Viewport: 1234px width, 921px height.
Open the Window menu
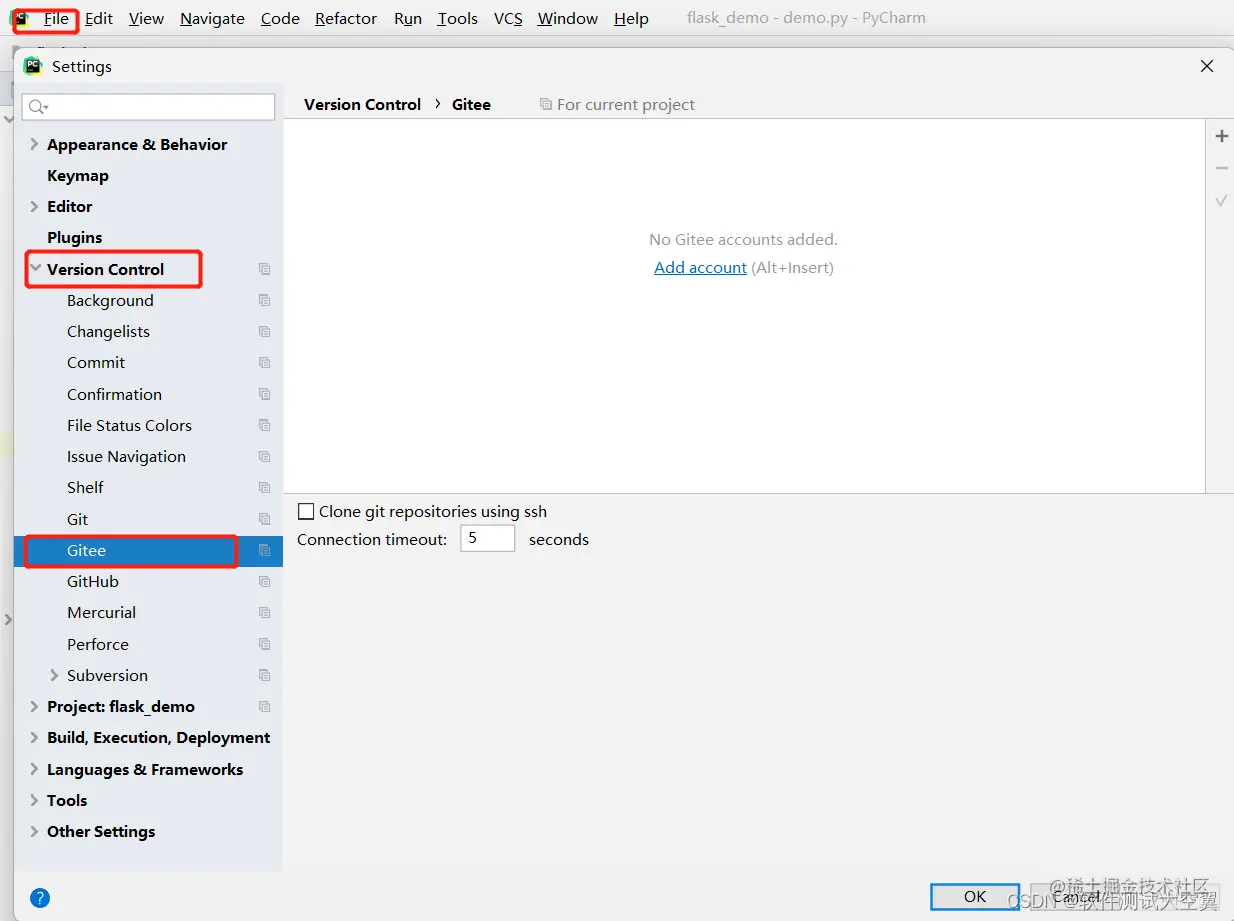tap(567, 18)
